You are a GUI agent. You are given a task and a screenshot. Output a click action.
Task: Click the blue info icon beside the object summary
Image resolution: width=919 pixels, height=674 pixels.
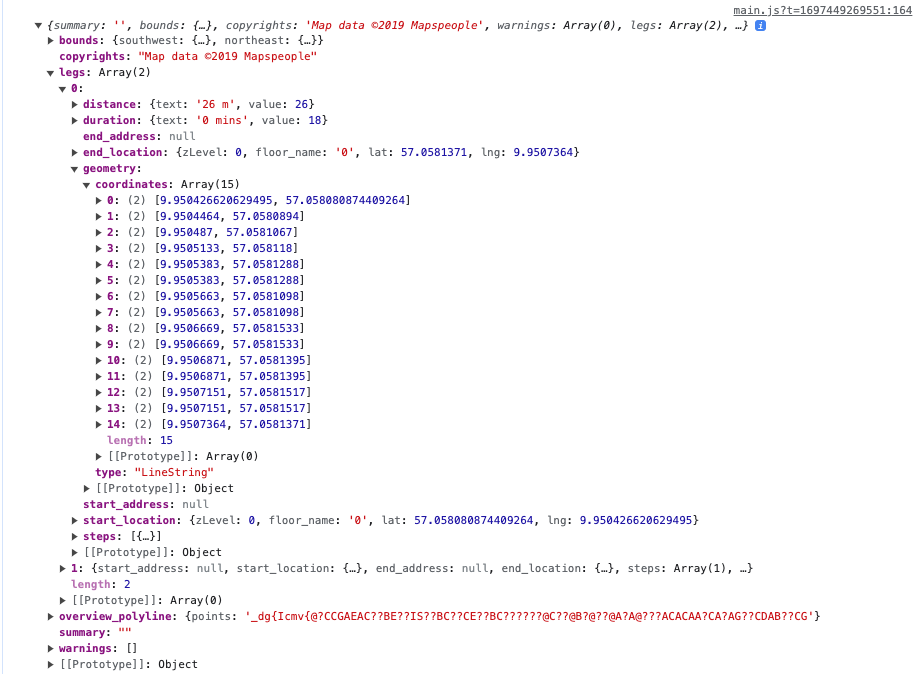coord(760,25)
